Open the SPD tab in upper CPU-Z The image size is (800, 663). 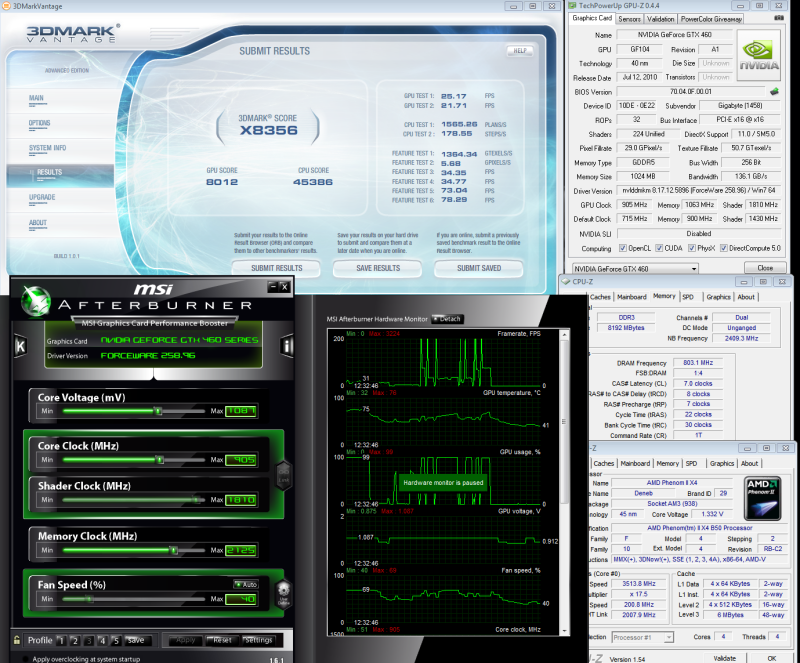tap(688, 297)
